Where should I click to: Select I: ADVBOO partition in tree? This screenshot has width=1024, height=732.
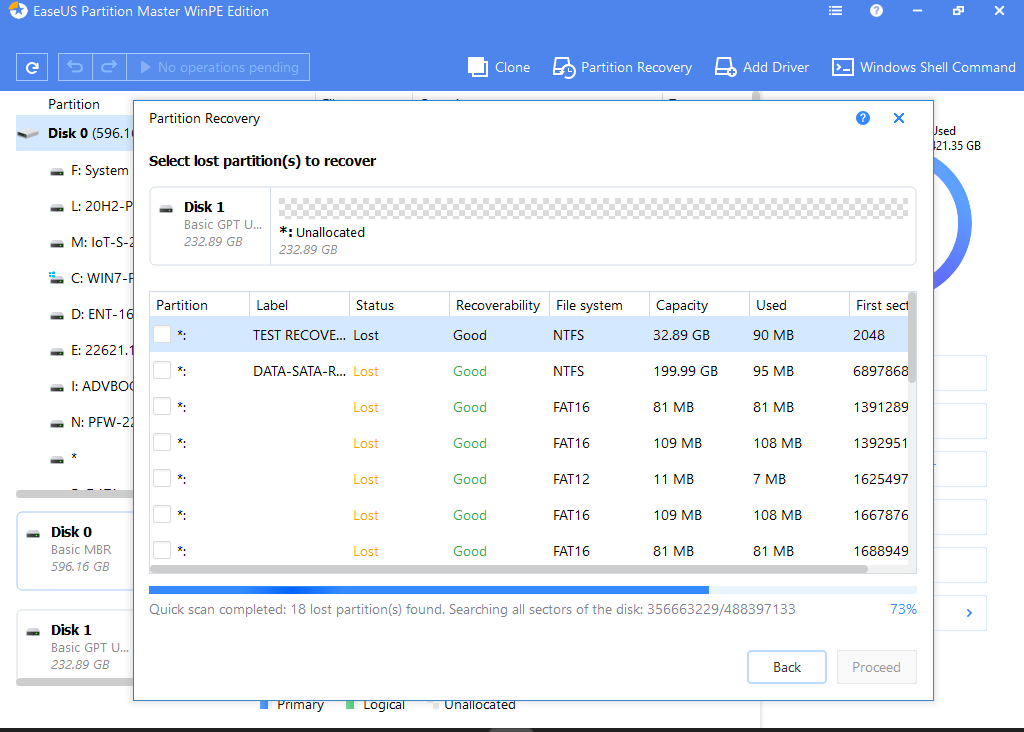90,386
